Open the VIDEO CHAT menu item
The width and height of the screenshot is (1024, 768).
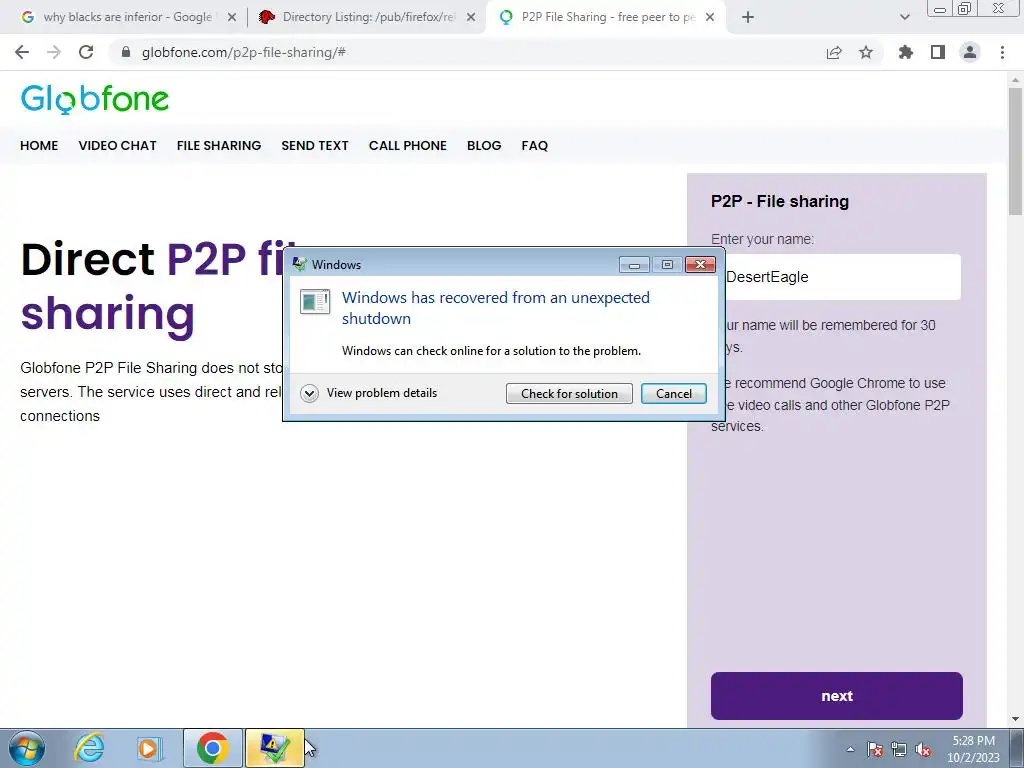(x=118, y=146)
